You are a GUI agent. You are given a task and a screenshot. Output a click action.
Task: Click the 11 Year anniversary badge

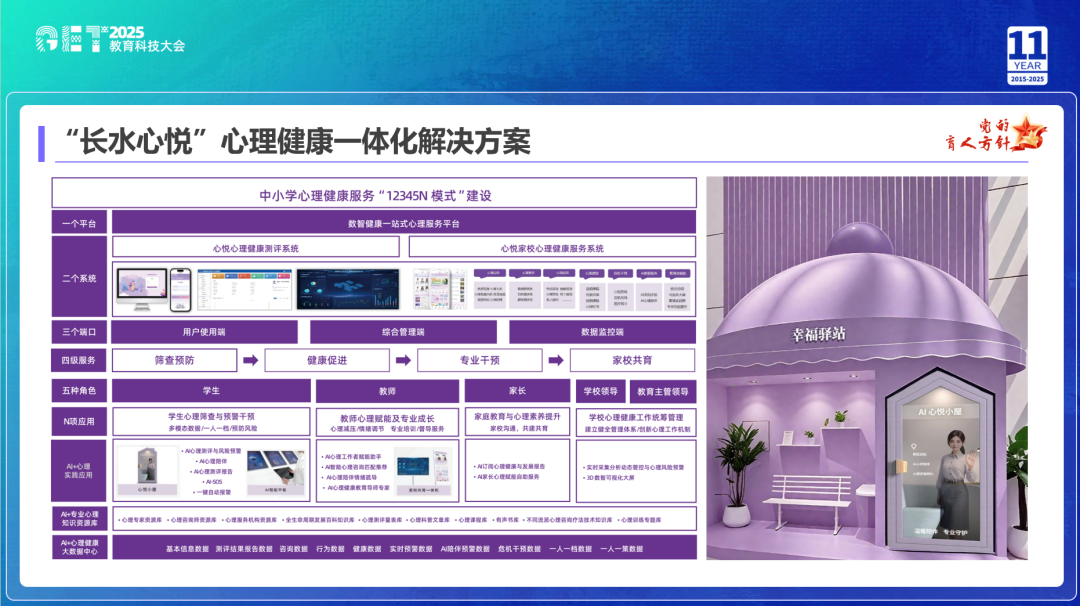tap(1026, 56)
